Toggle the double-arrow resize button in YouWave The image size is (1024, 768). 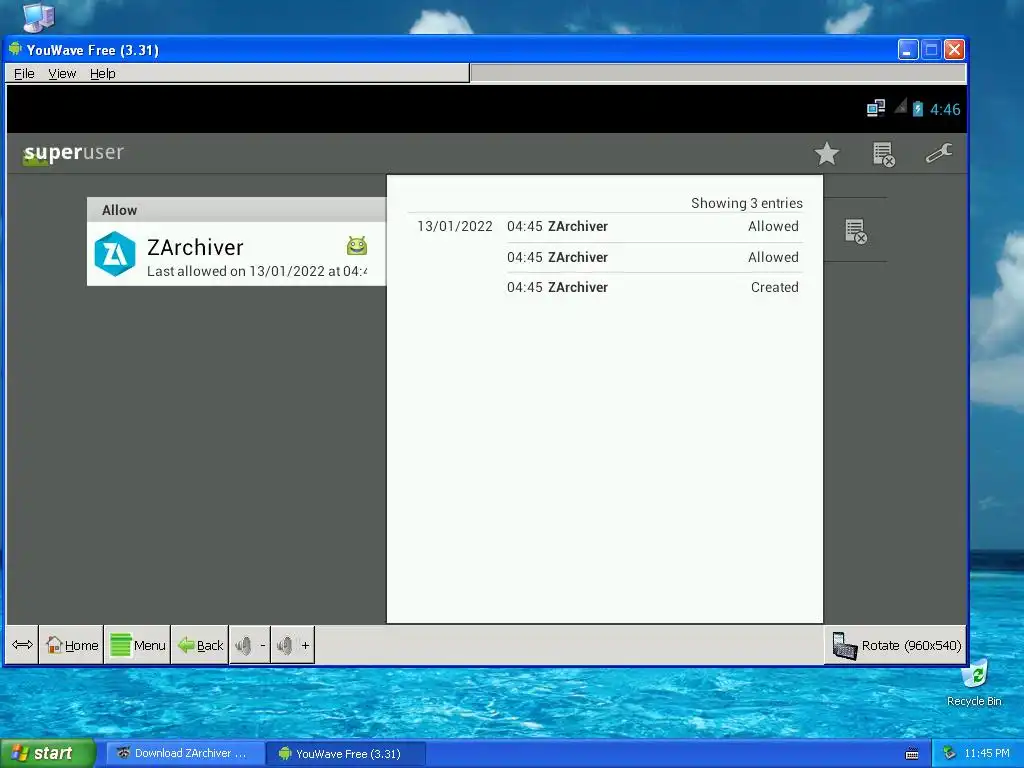click(x=22, y=645)
